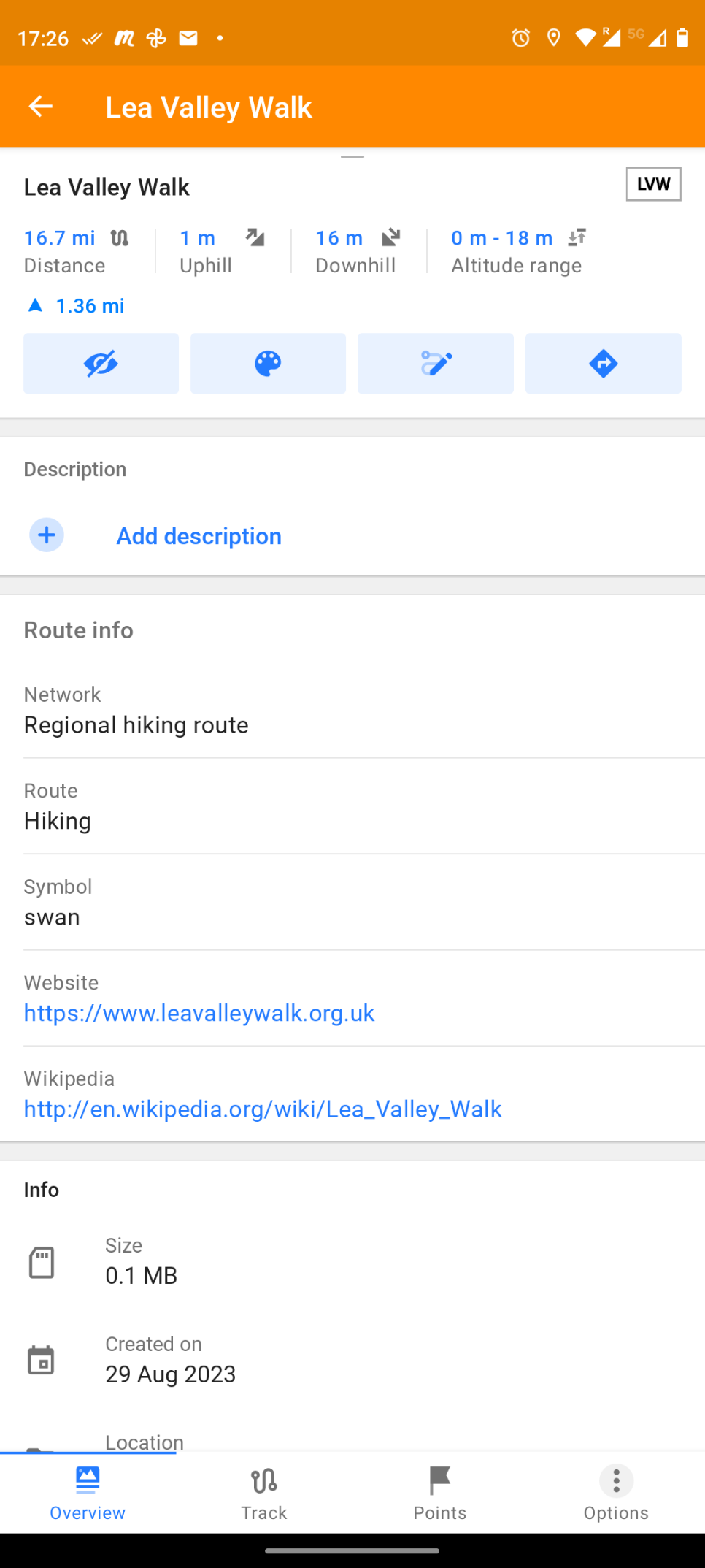The image size is (705, 1568).
Task: Tap the edit track pencil button
Action: [436, 364]
